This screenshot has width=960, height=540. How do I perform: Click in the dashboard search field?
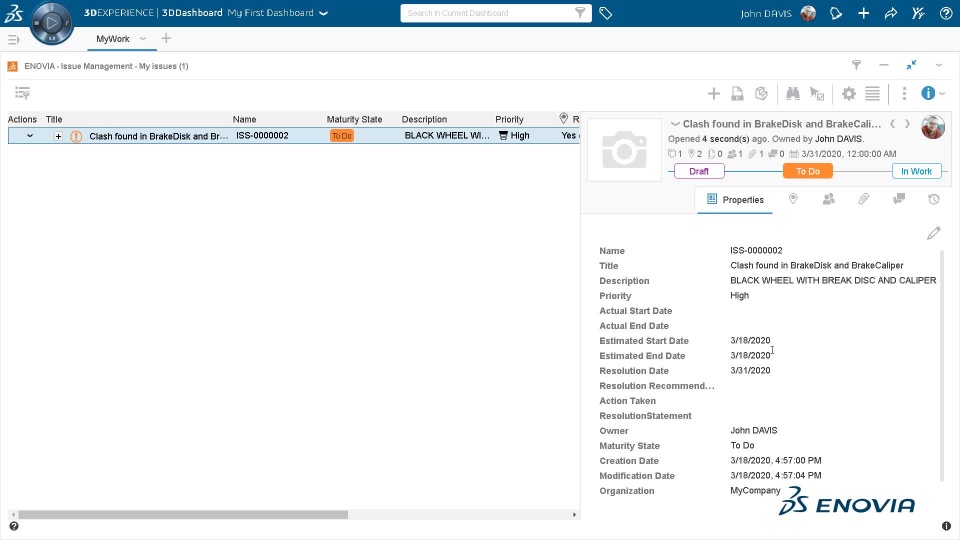pyautogui.click(x=488, y=13)
